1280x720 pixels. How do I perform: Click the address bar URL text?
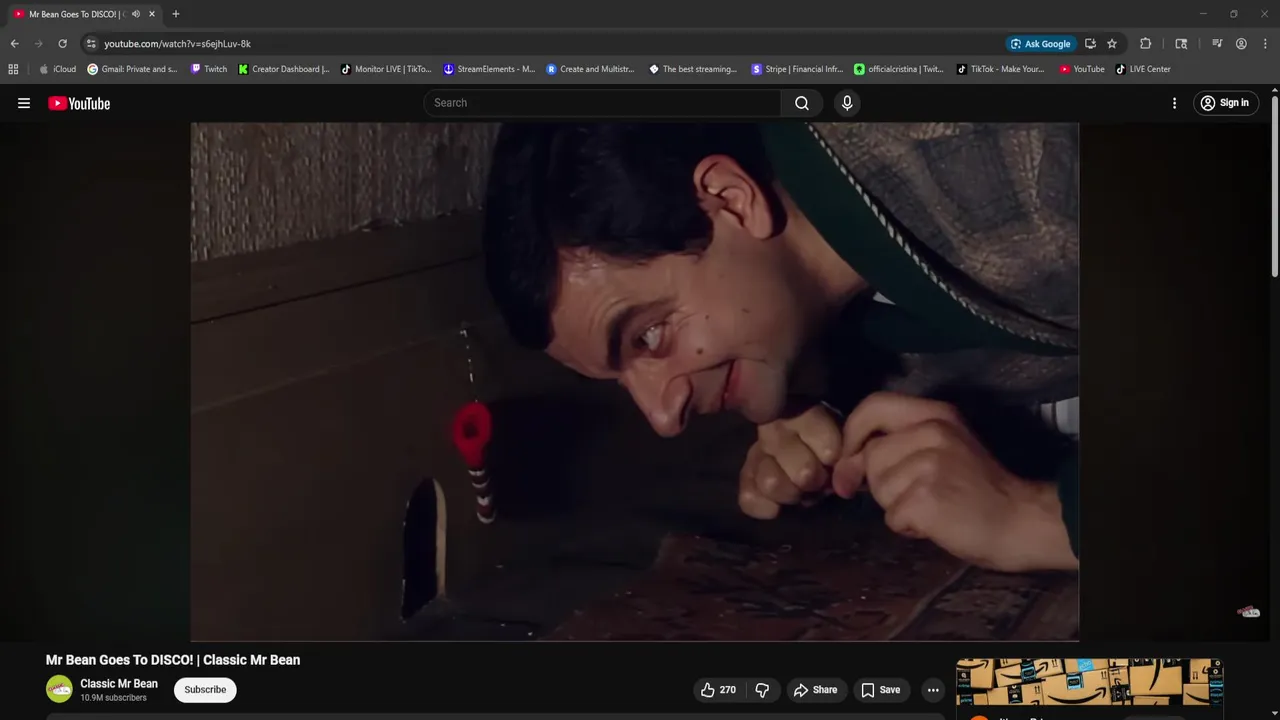click(177, 44)
